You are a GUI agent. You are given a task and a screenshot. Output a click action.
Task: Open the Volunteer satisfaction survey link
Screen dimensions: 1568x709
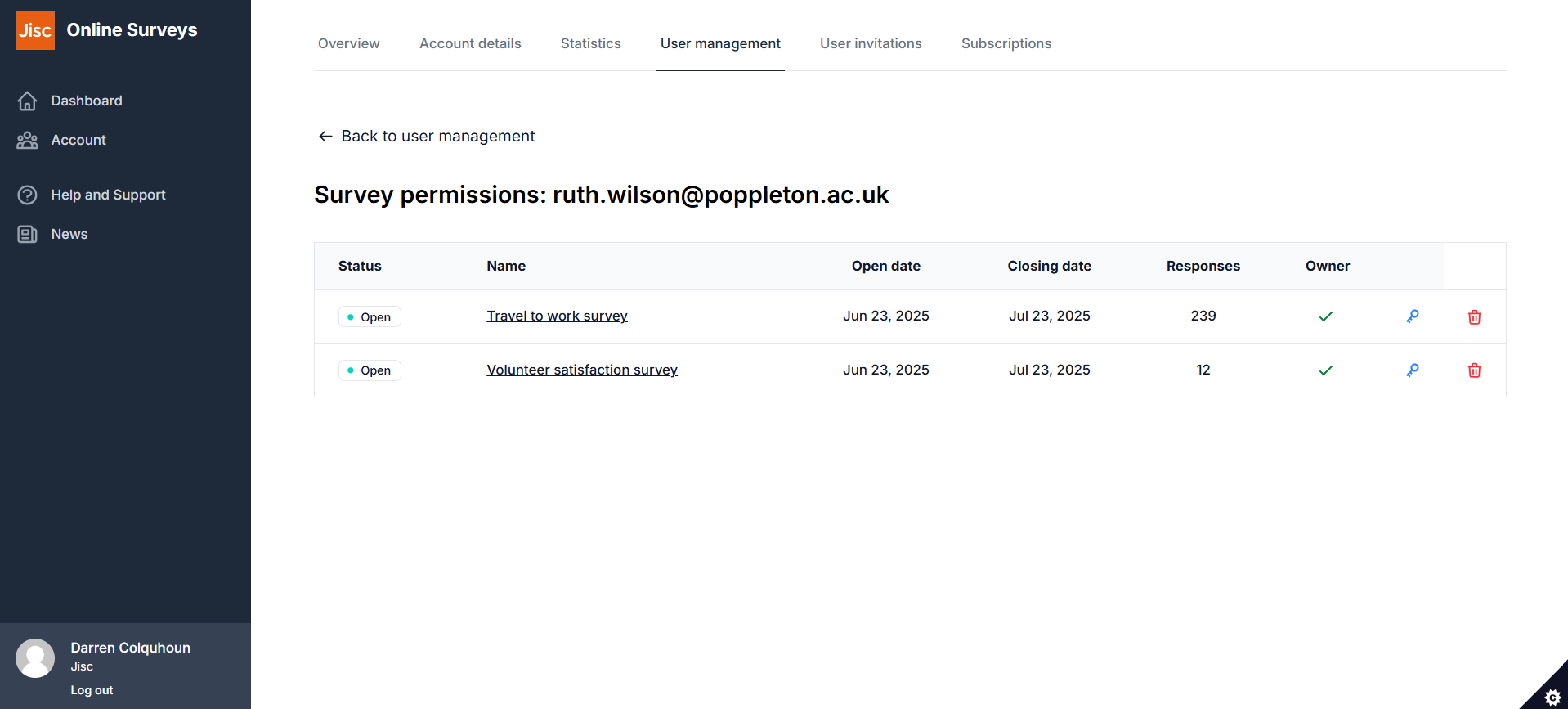tap(581, 370)
